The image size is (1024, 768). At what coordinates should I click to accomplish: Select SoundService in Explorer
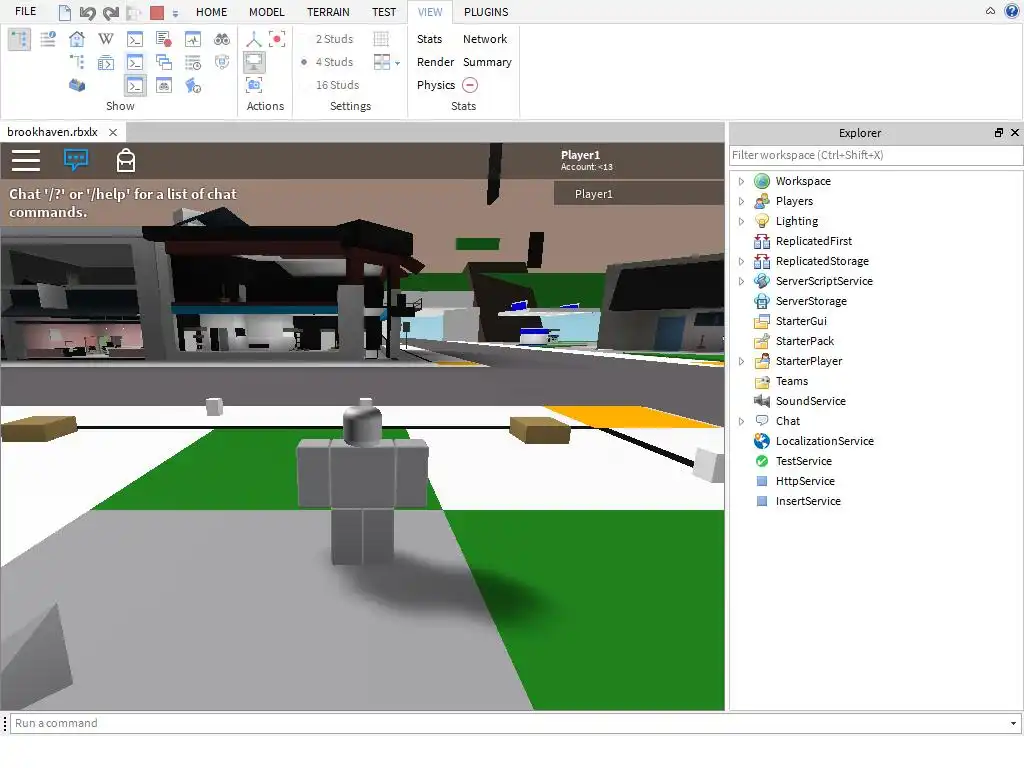[810, 401]
